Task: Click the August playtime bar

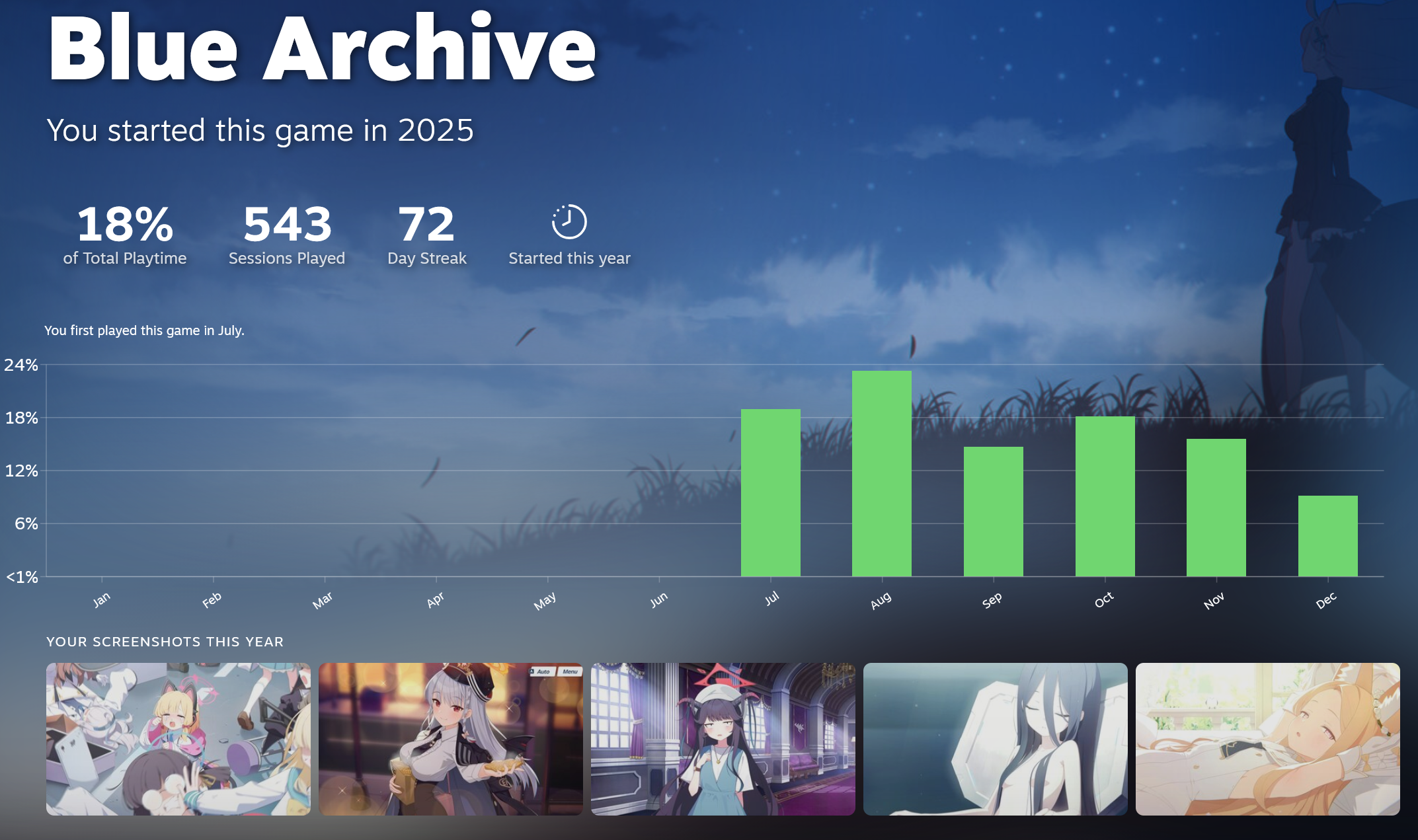Action: tap(881, 473)
